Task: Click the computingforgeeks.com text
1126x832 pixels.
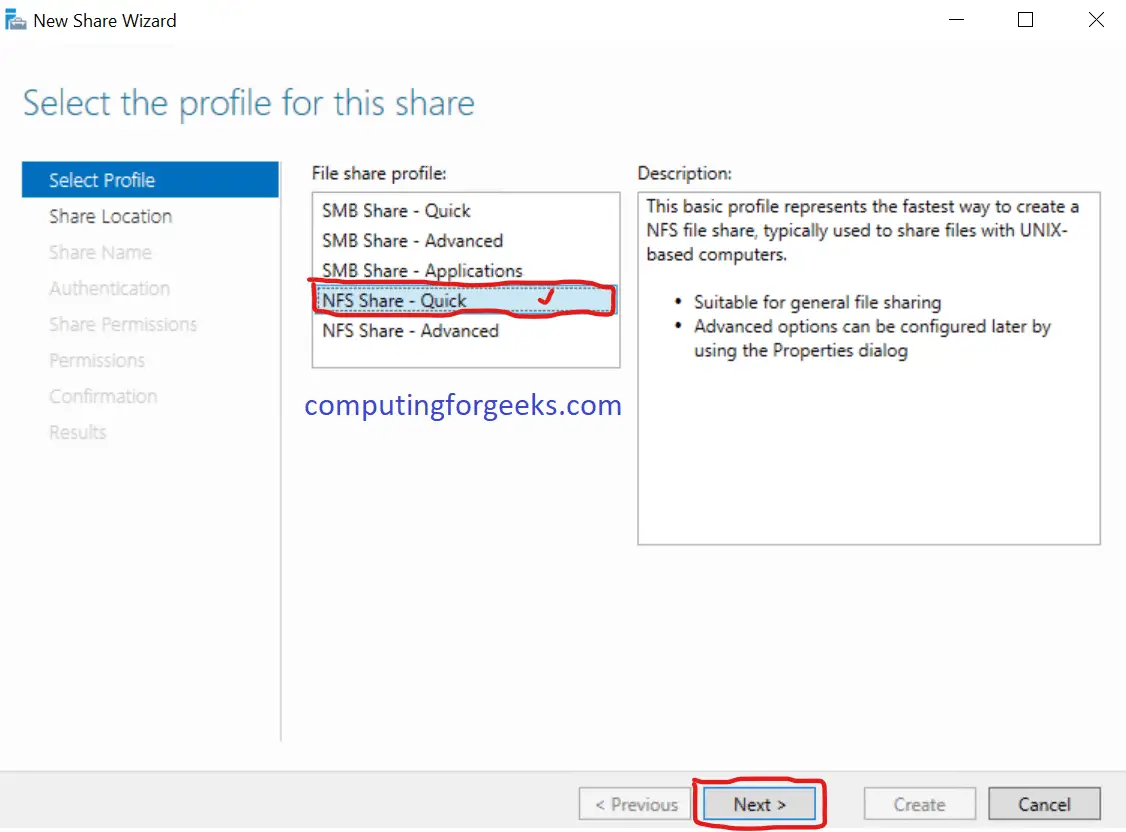Action: [x=463, y=405]
